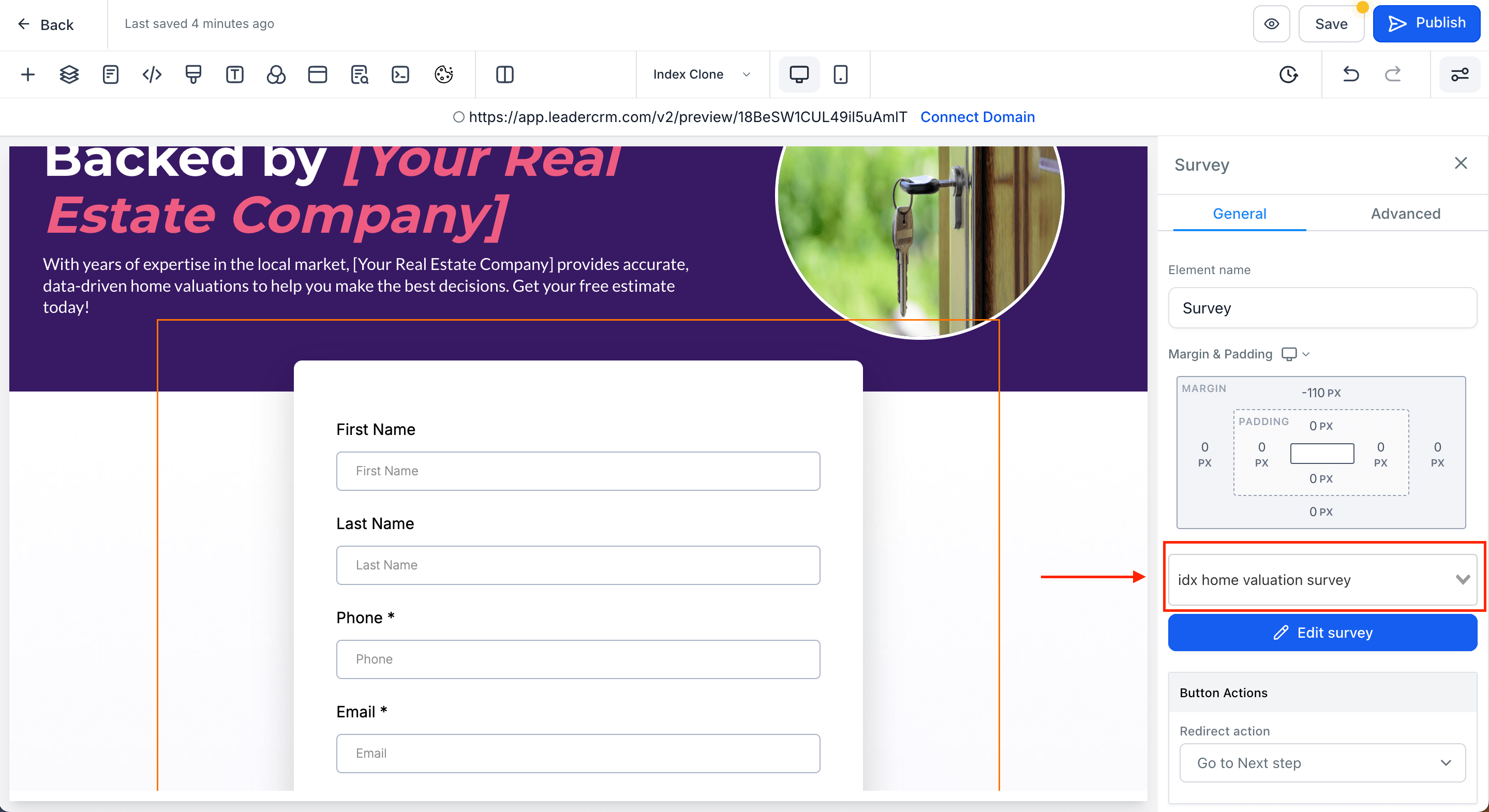
Task: Redo the last undone change
Action: [1393, 74]
